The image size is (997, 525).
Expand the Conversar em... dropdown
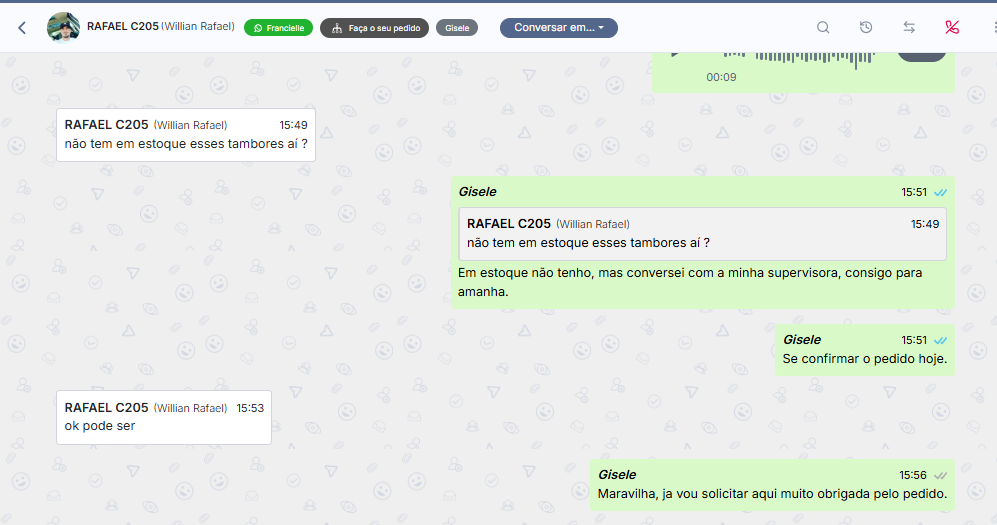pos(558,27)
